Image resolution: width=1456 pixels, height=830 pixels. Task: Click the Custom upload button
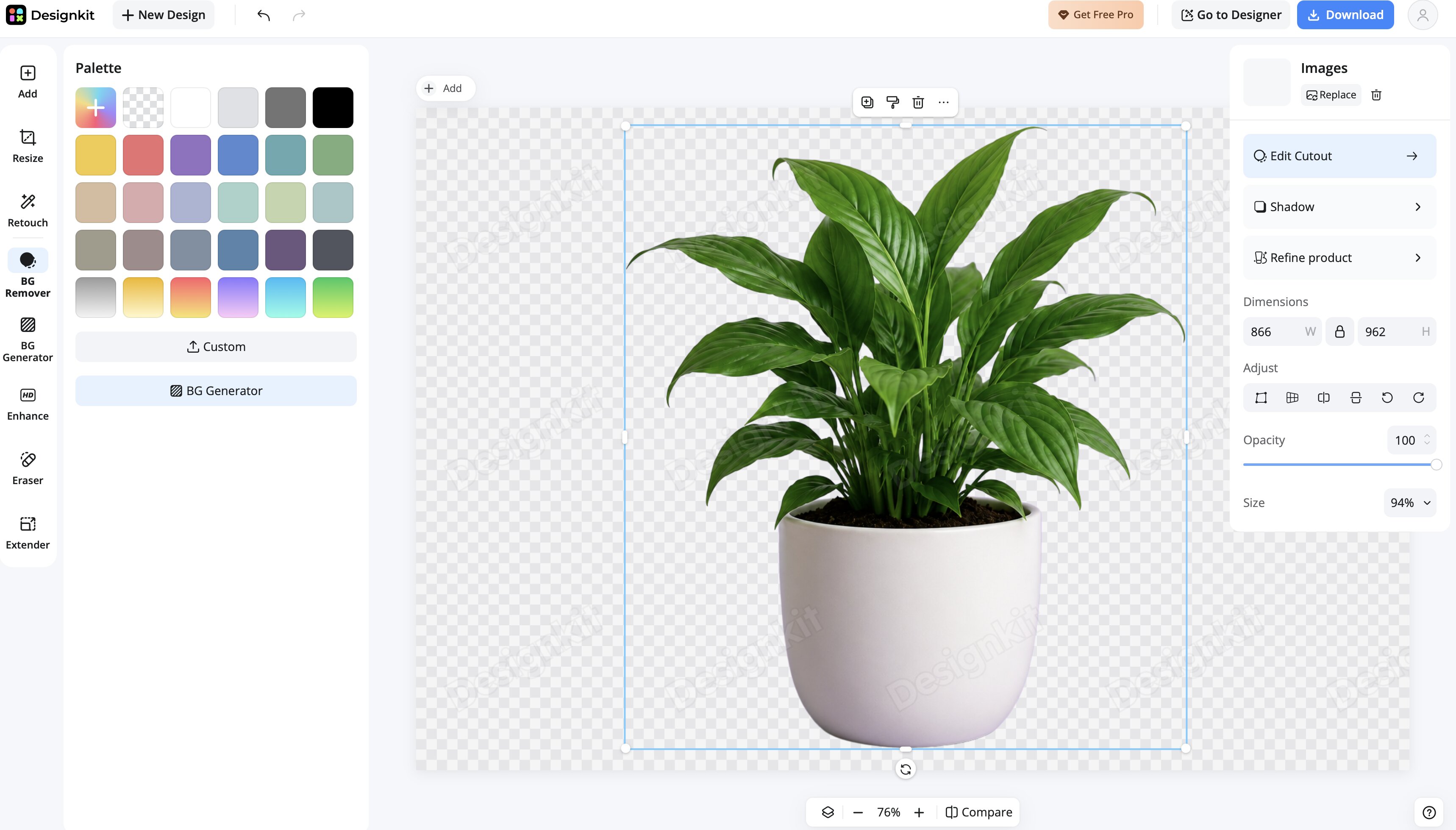pos(216,347)
